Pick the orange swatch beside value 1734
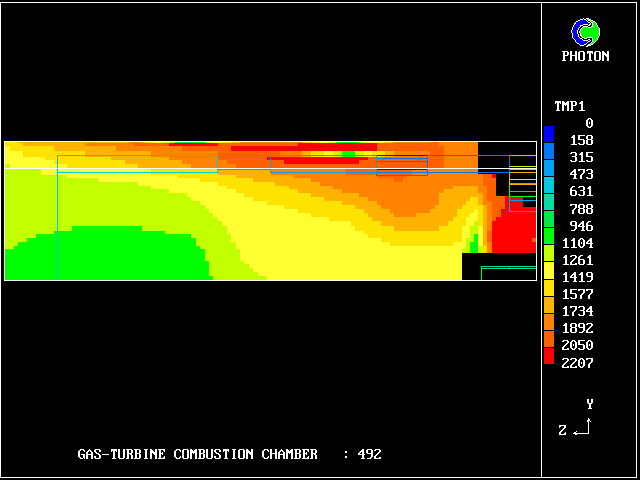This screenshot has height=480, width=640. click(548, 320)
